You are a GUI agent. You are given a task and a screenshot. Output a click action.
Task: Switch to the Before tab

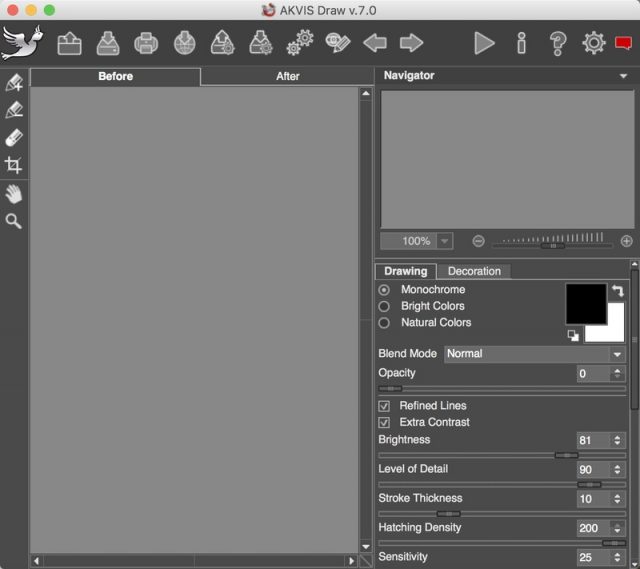pos(116,76)
